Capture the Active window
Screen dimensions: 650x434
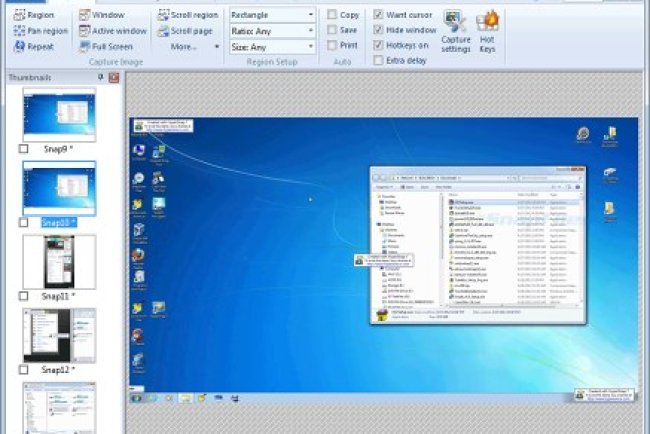(113, 31)
